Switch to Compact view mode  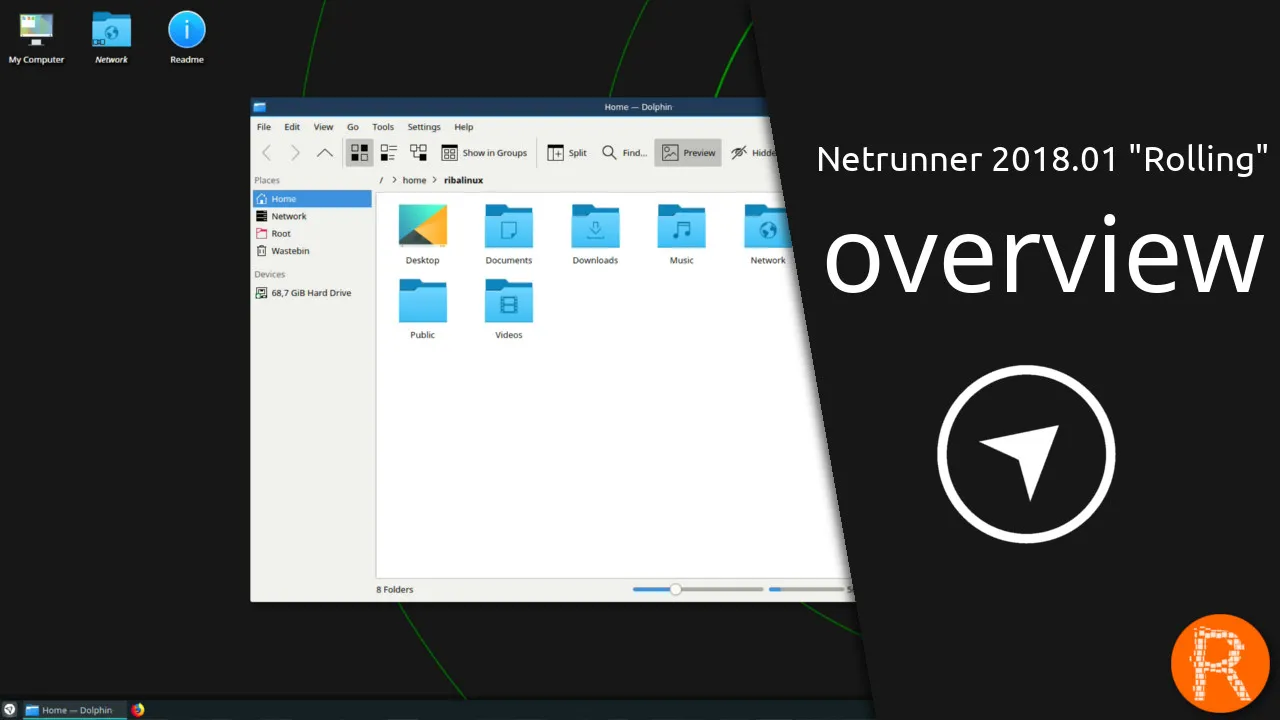pos(389,153)
